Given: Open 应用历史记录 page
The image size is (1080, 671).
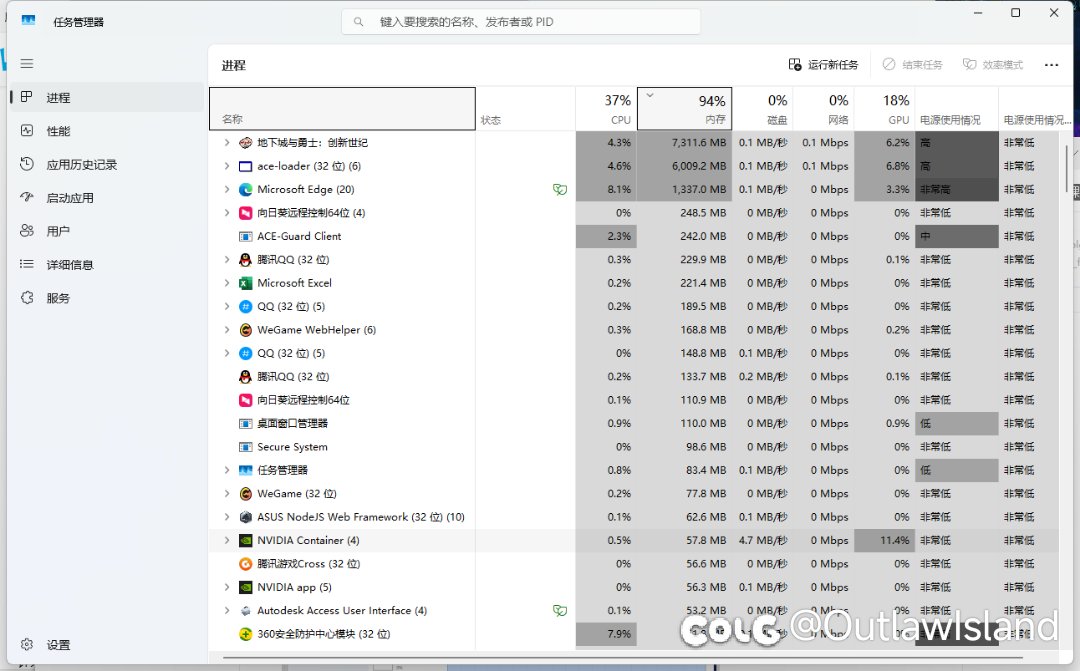Looking at the screenshot, I should 107,165.
